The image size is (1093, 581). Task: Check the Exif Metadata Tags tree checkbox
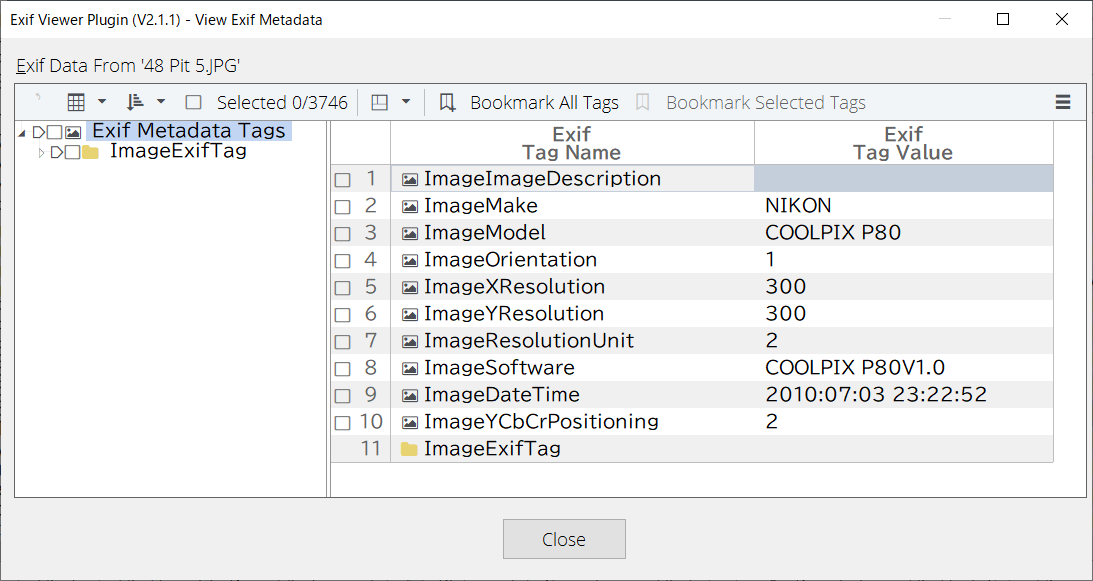pyautogui.click(x=54, y=132)
